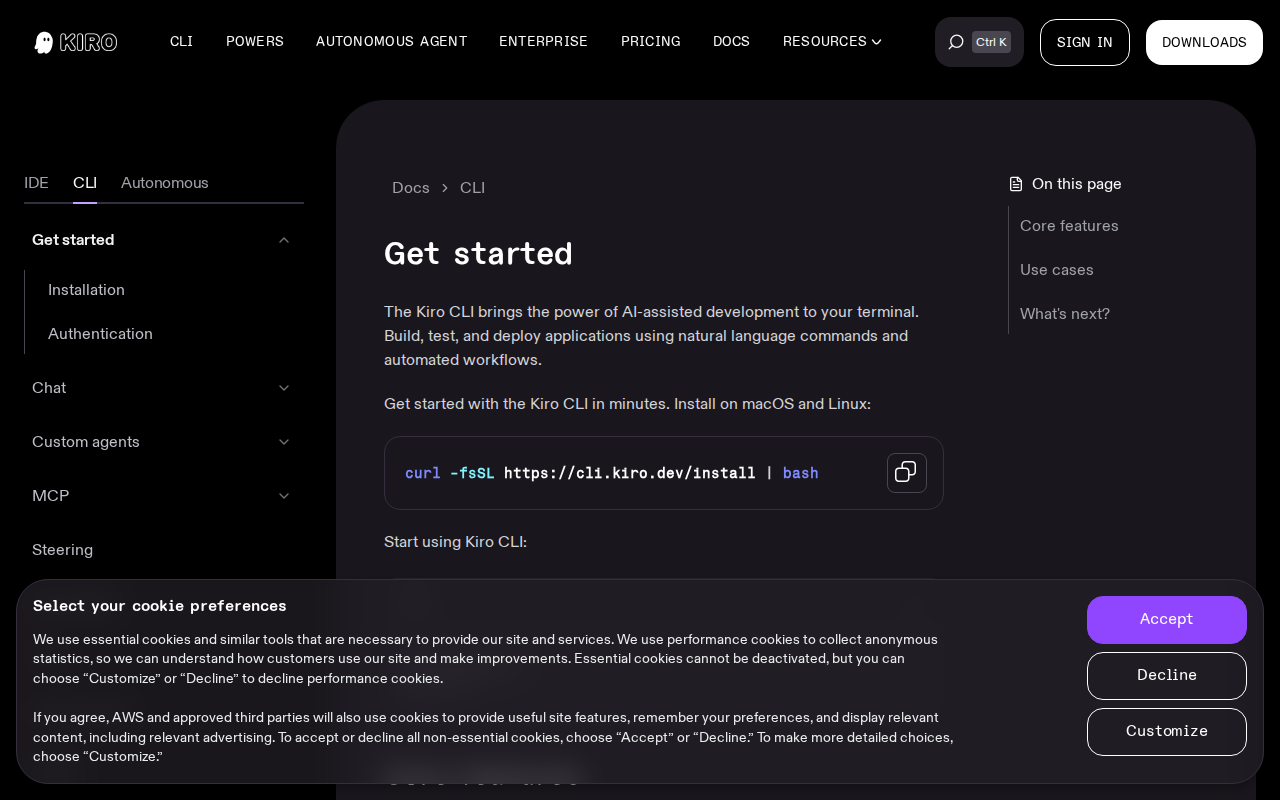The height and width of the screenshot is (800, 1280).
Task: Click the SIGN IN button
Action: pos(1084,42)
